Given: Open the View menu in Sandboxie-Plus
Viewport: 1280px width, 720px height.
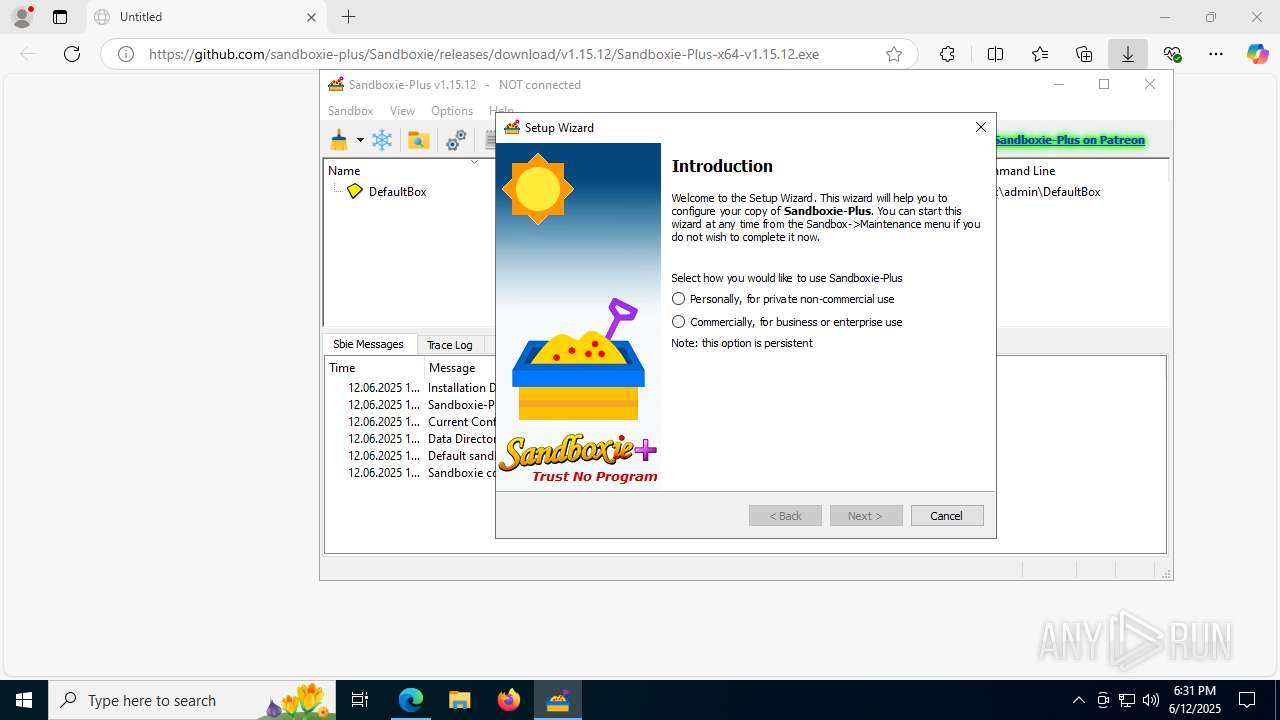Looking at the screenshot, I should pyautogui.click(x=402, y=111).
